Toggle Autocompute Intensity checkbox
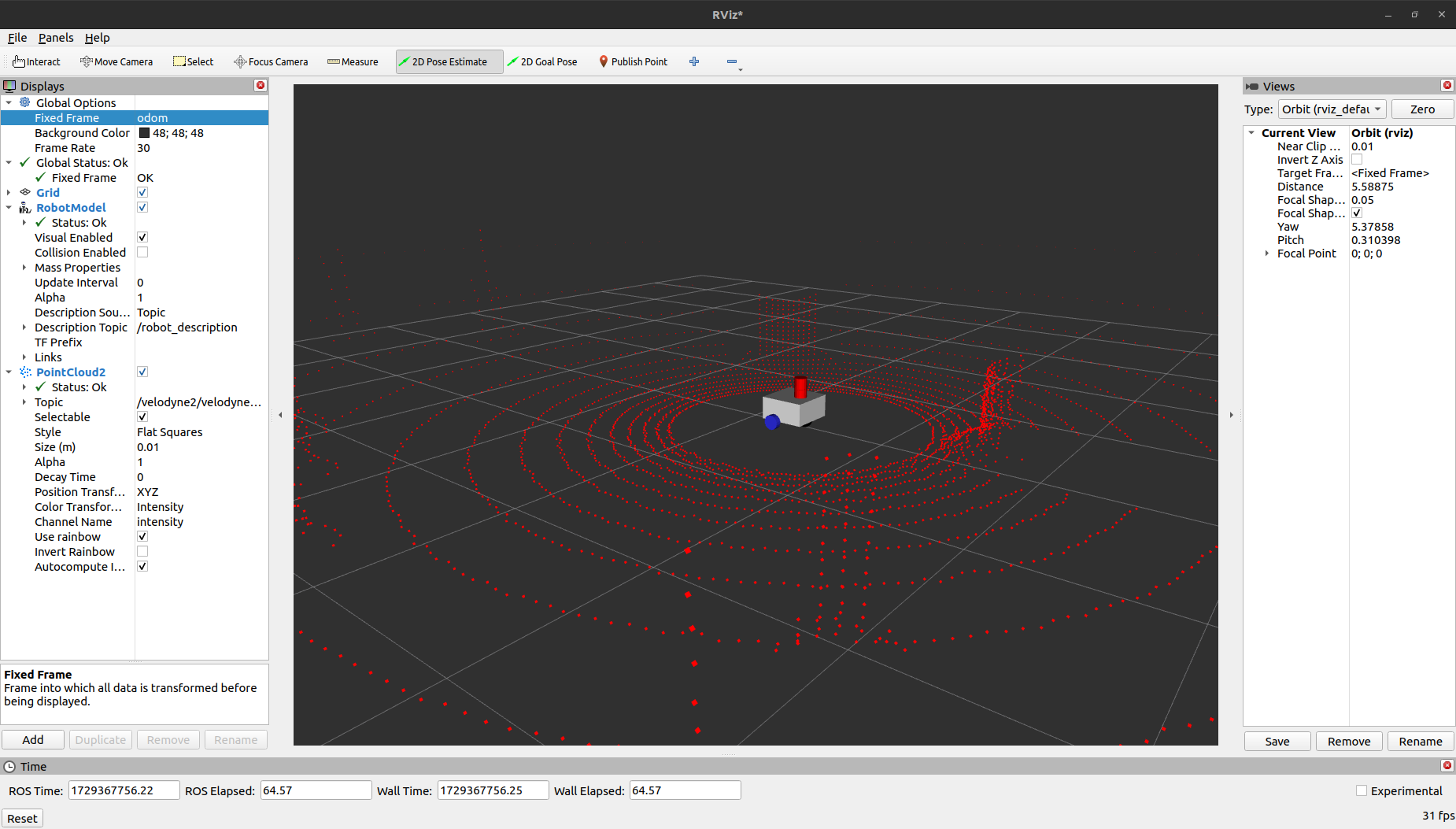 [142, 566]
